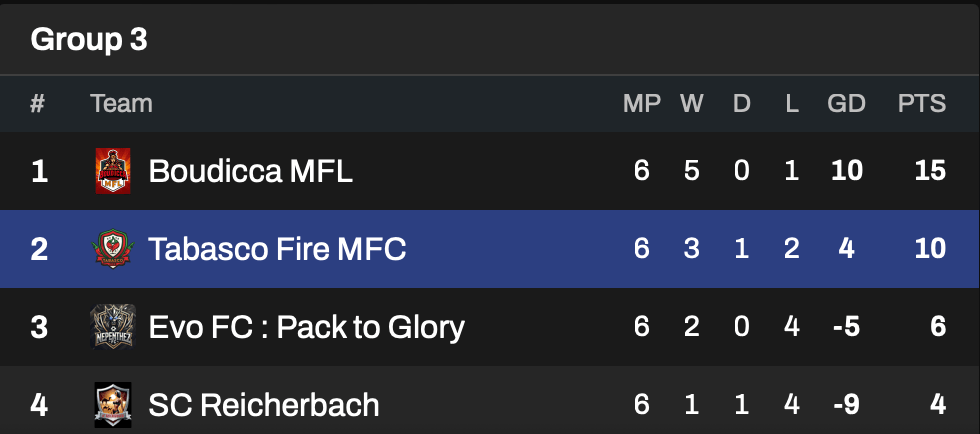Open Evo FC : Pack to Glory
This screenshot has width=980, height=434.
pos(306,326)
